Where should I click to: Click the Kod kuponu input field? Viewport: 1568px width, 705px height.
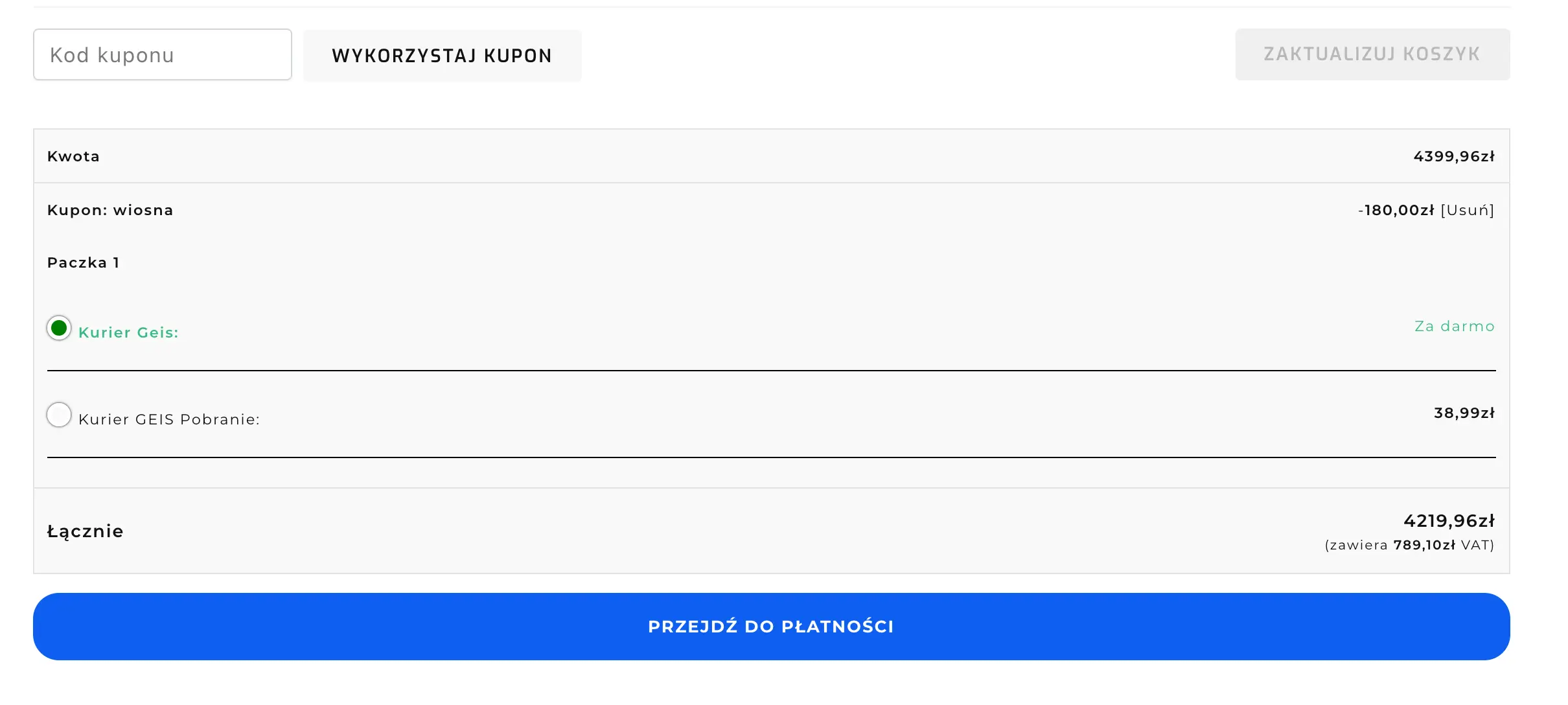(162, 55)
